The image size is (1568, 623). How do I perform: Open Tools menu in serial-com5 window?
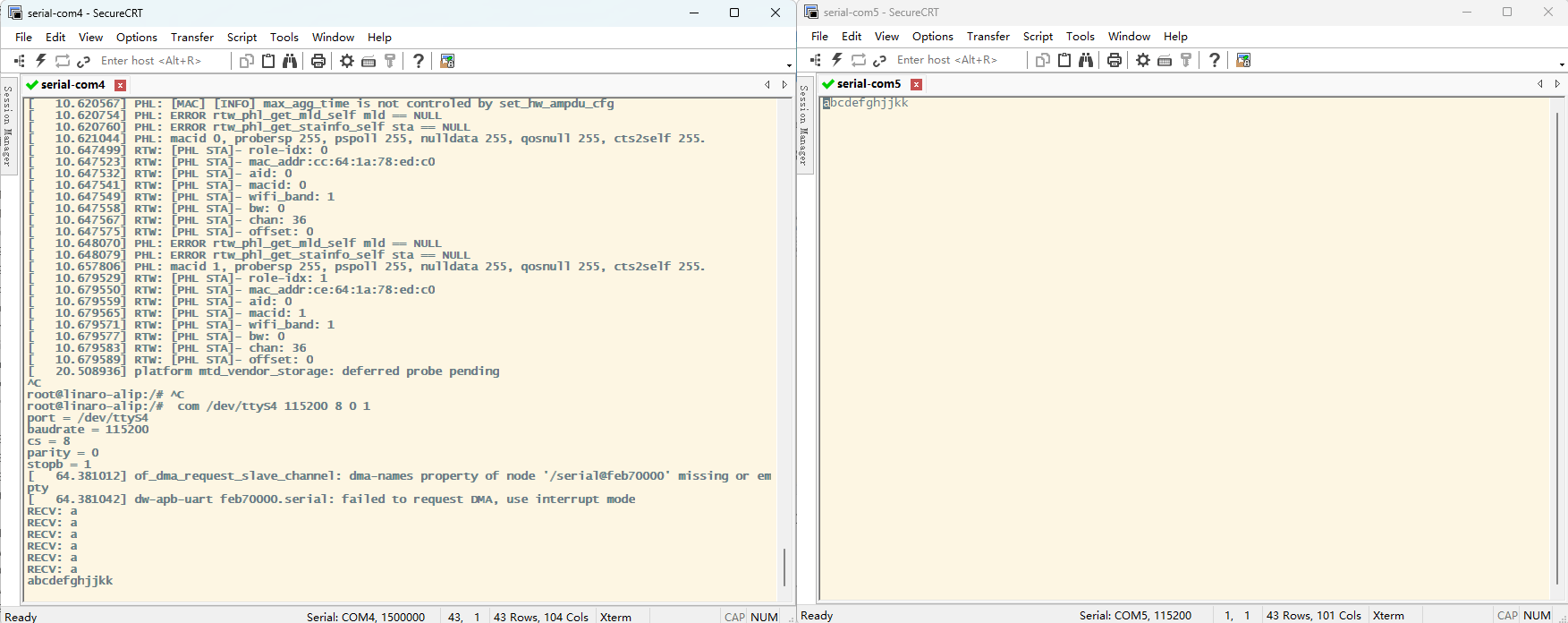pyautogui.click(x=1081, y=37)
